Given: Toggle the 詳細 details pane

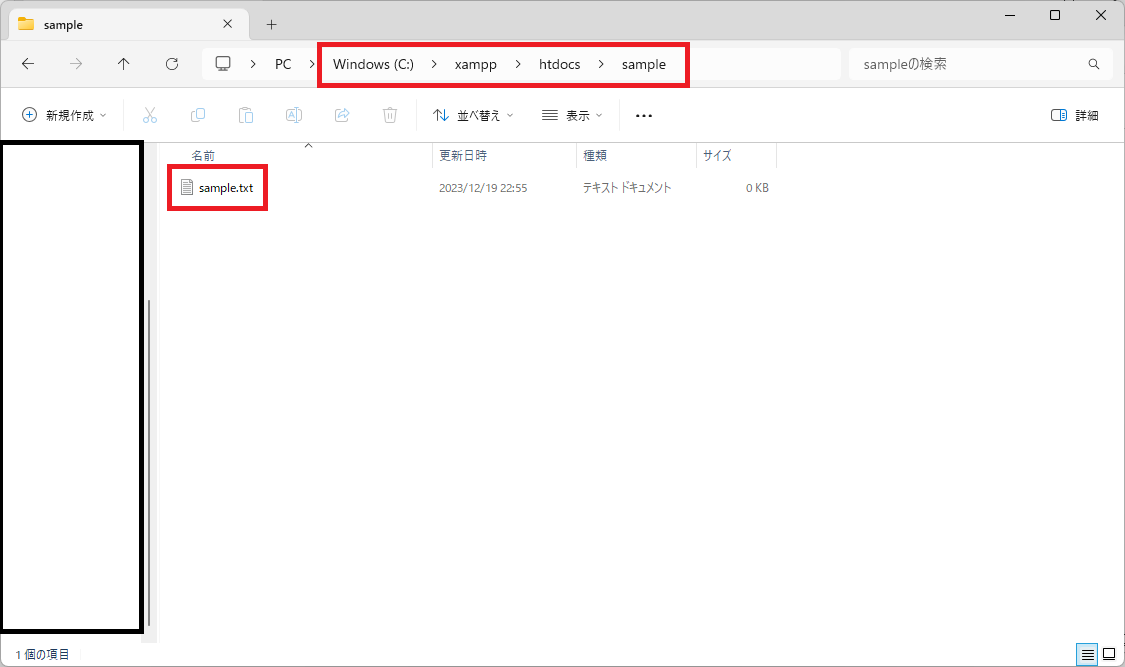Looking at the screenshot, I should (x=1077, y=115).
